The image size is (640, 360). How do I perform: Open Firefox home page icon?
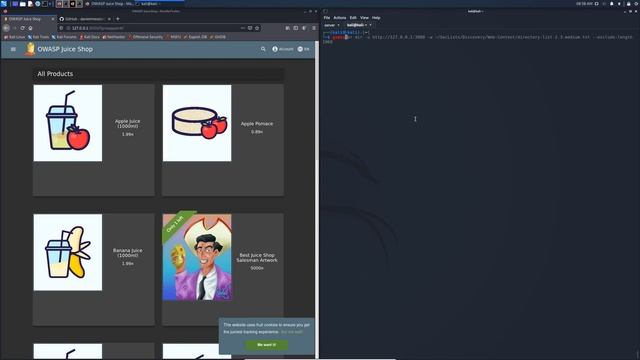point(30,28)
